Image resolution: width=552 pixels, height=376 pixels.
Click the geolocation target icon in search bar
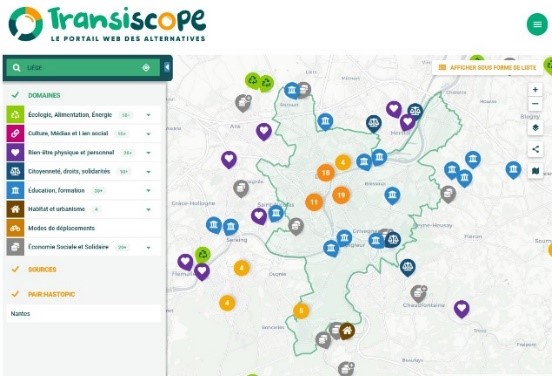146,68
